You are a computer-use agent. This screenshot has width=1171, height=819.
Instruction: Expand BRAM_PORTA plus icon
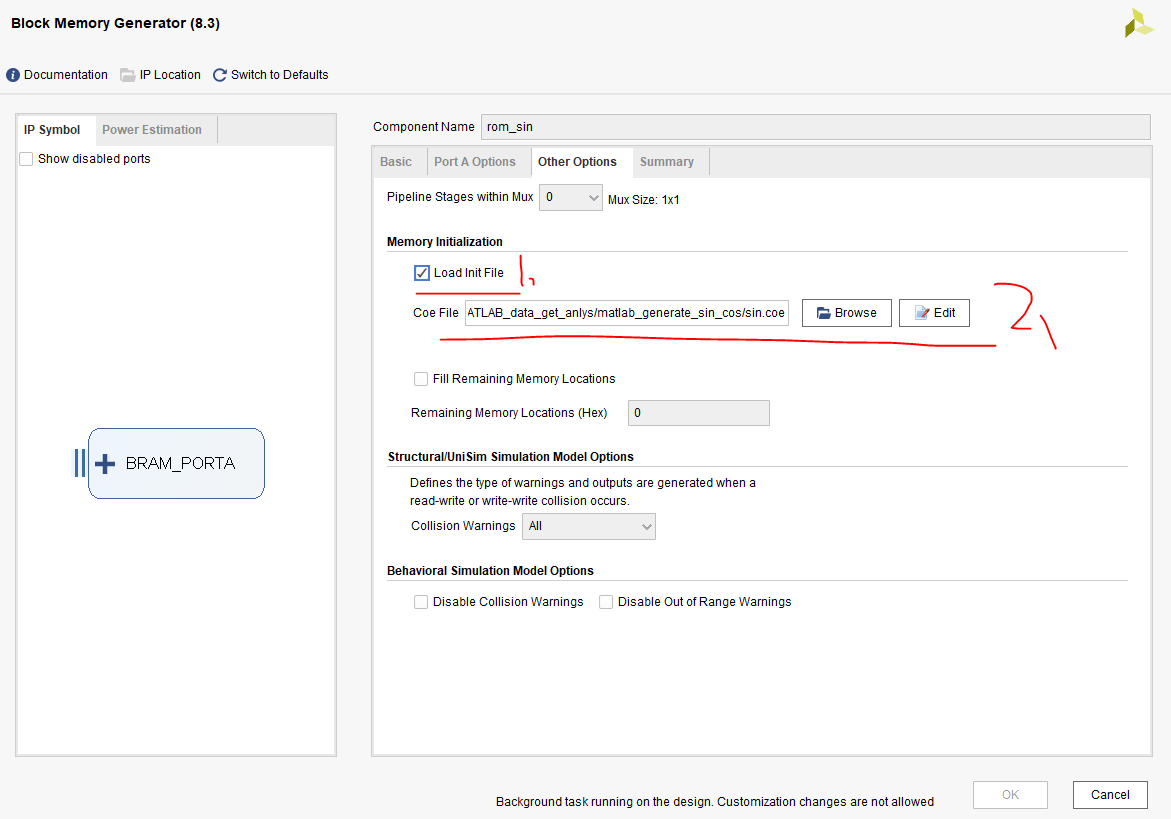105,464
